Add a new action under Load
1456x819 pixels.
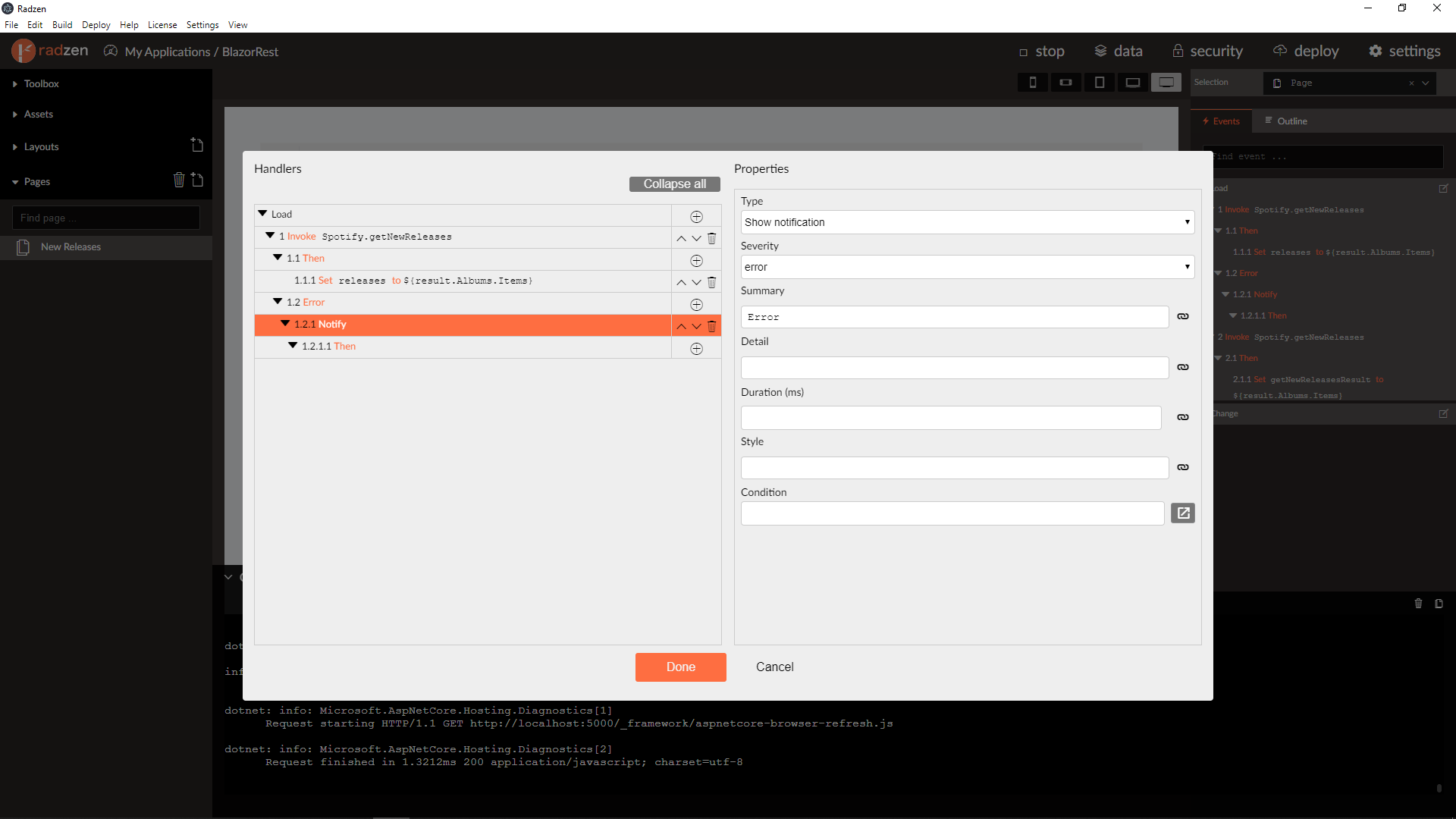[x=696, y=216]
